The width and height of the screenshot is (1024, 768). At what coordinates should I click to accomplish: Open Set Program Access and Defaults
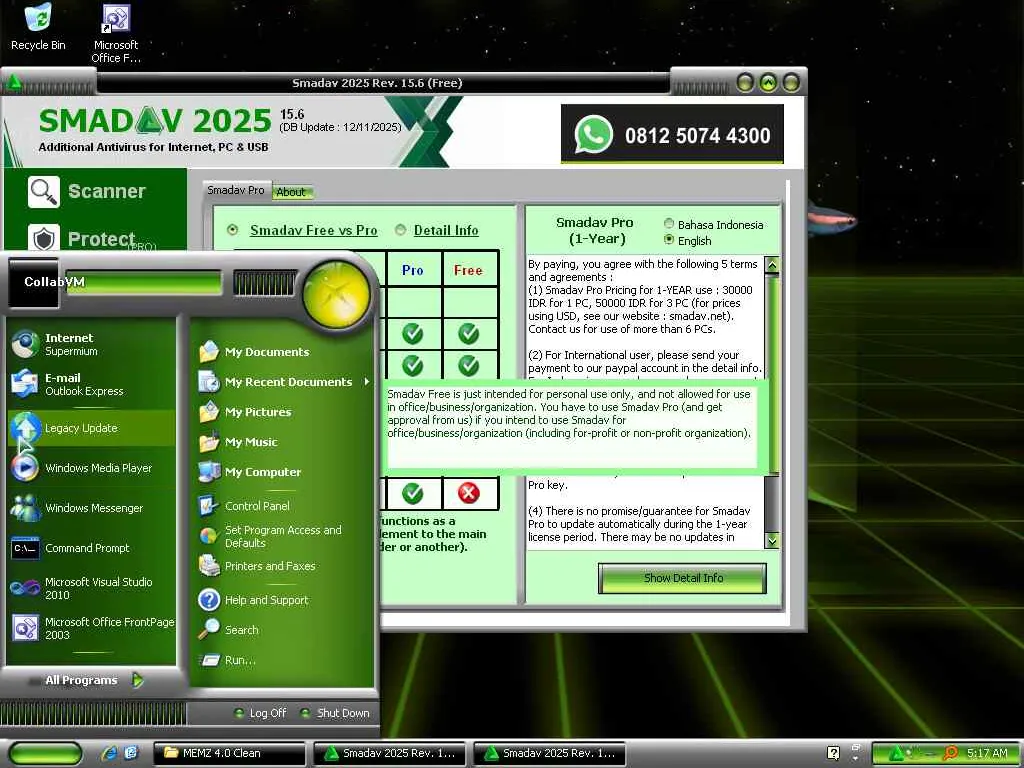point(282,536)
